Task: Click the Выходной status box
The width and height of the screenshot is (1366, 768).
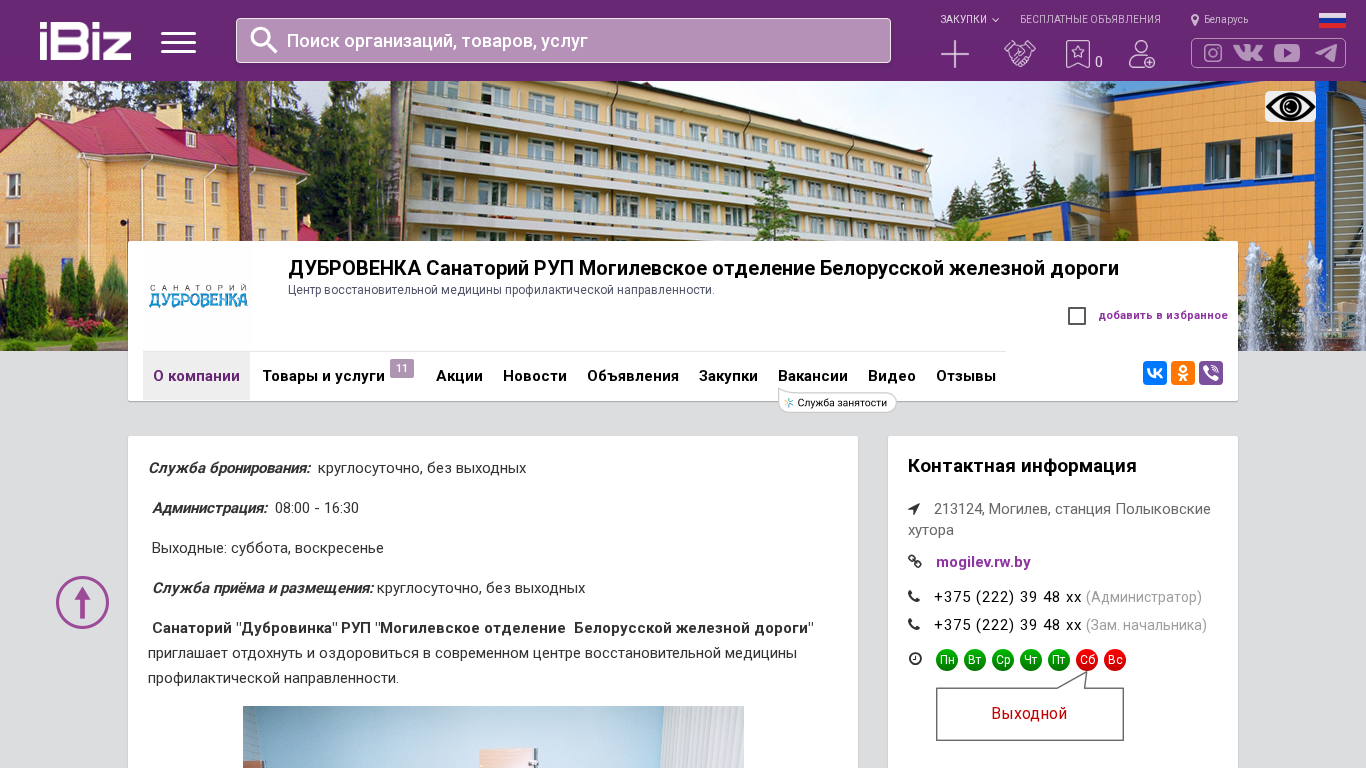Action: 1030,714
